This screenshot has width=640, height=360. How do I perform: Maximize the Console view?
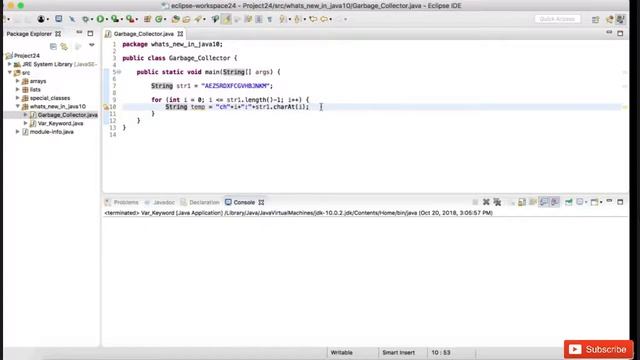pos(620,202)
